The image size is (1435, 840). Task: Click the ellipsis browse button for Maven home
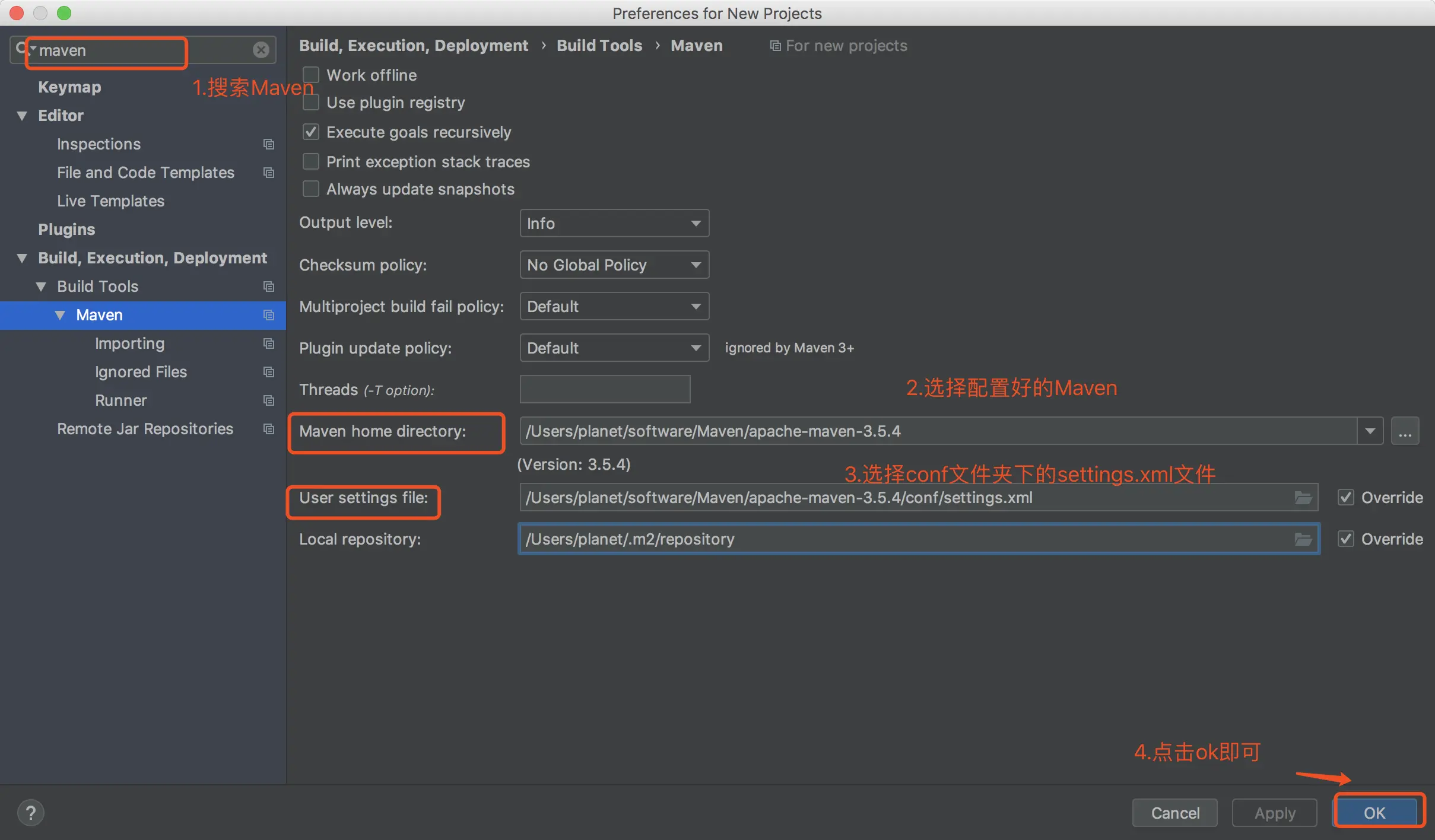[1405, 431]
